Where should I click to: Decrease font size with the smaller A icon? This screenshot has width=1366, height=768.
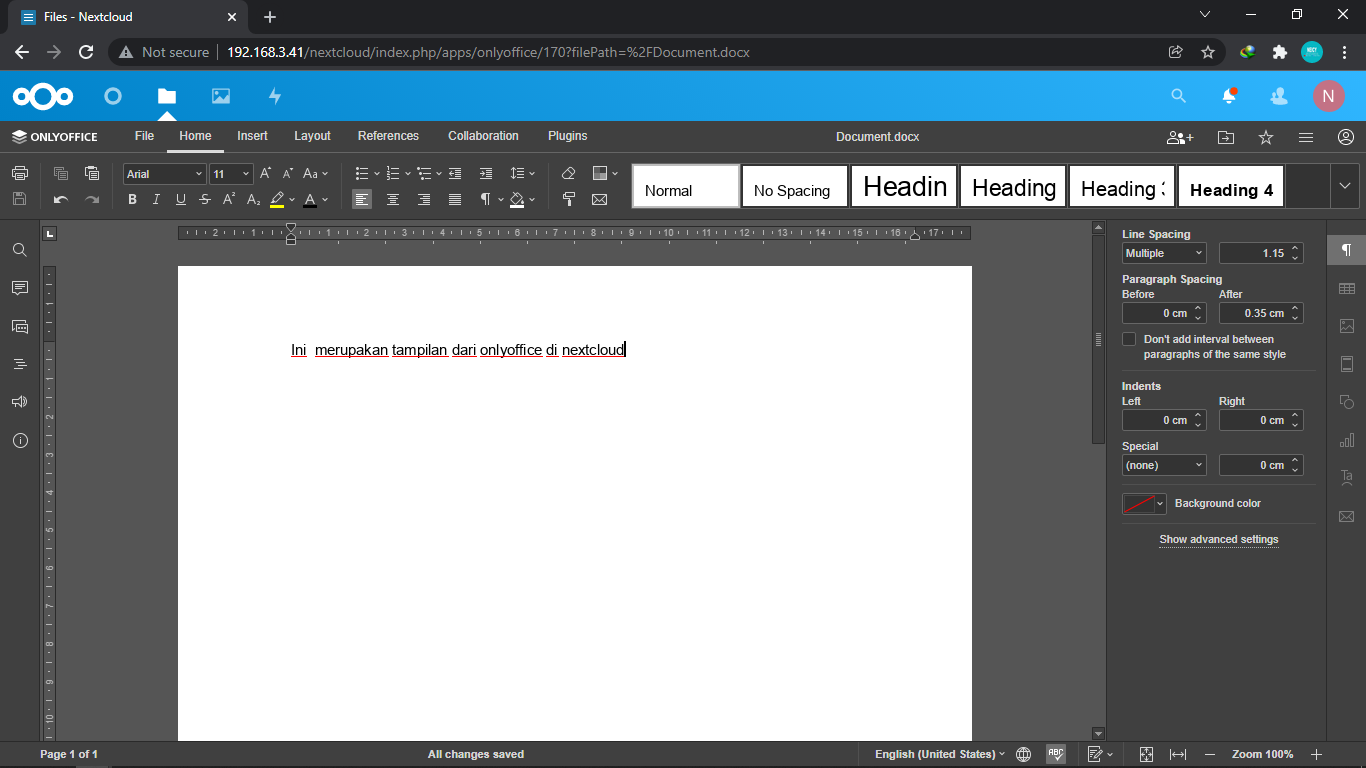[288, 173]
